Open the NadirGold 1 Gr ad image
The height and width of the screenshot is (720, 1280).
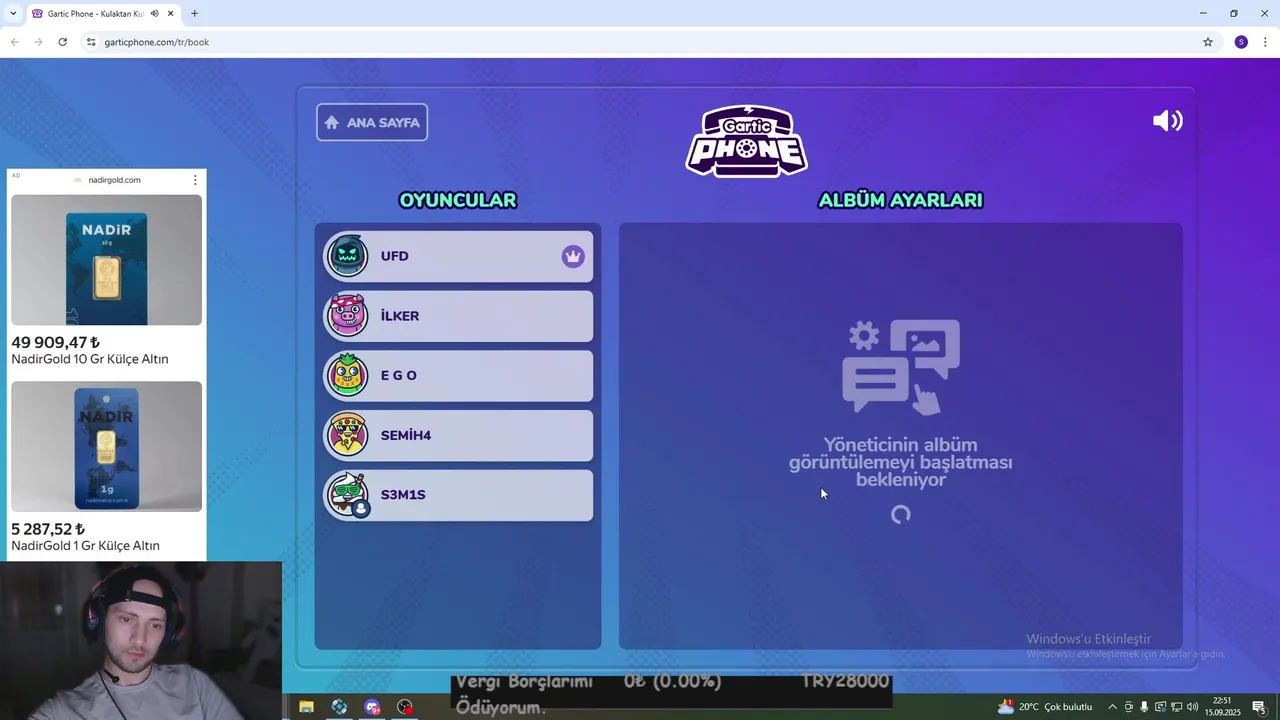point(106,446)
